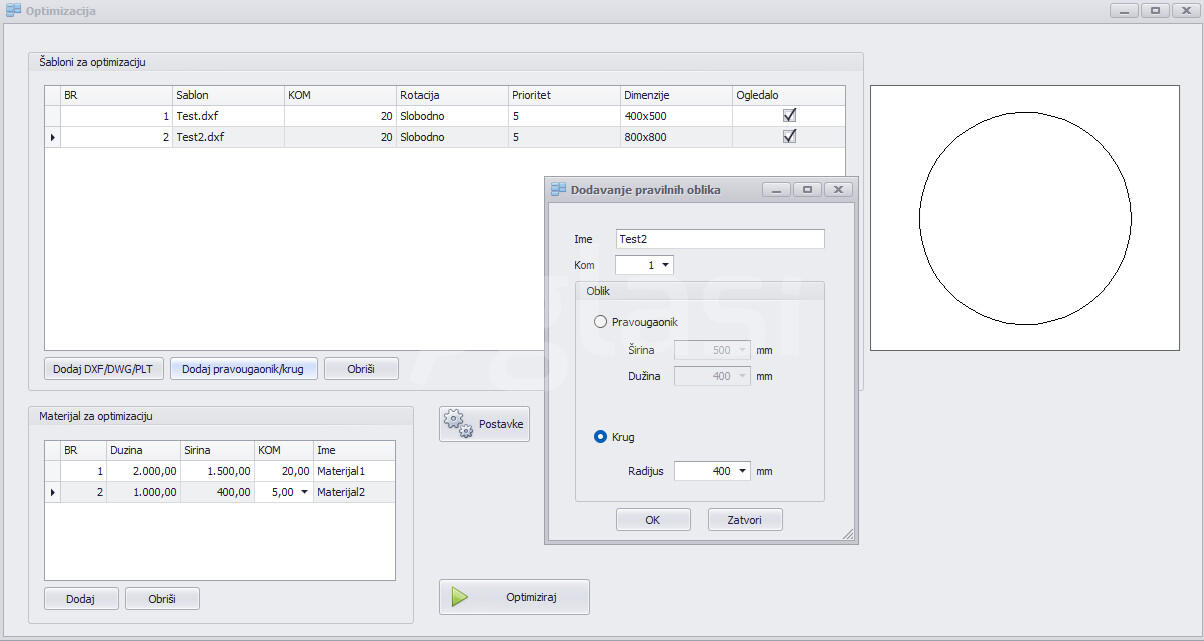Image resolution: width=1204 pixels, height=641 pixels.
Task: Confirm the shape dialog with OK
Action: [653, 520]
